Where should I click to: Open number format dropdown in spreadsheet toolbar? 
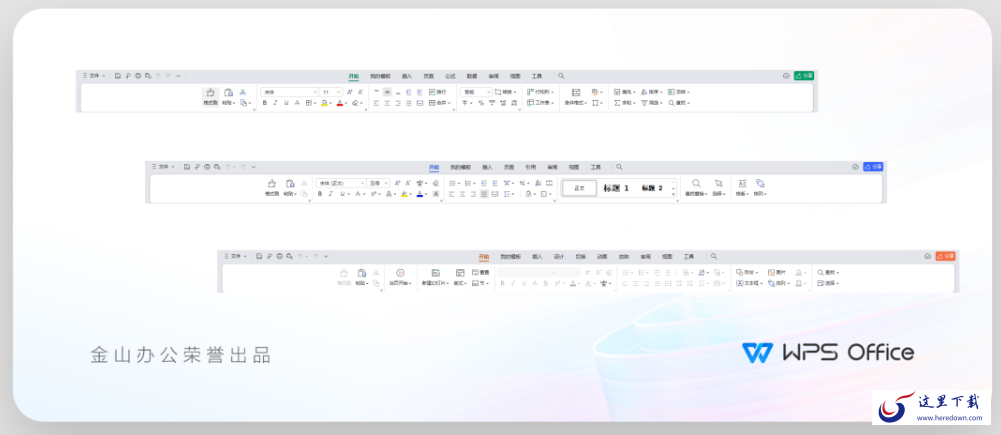[476, 92]
